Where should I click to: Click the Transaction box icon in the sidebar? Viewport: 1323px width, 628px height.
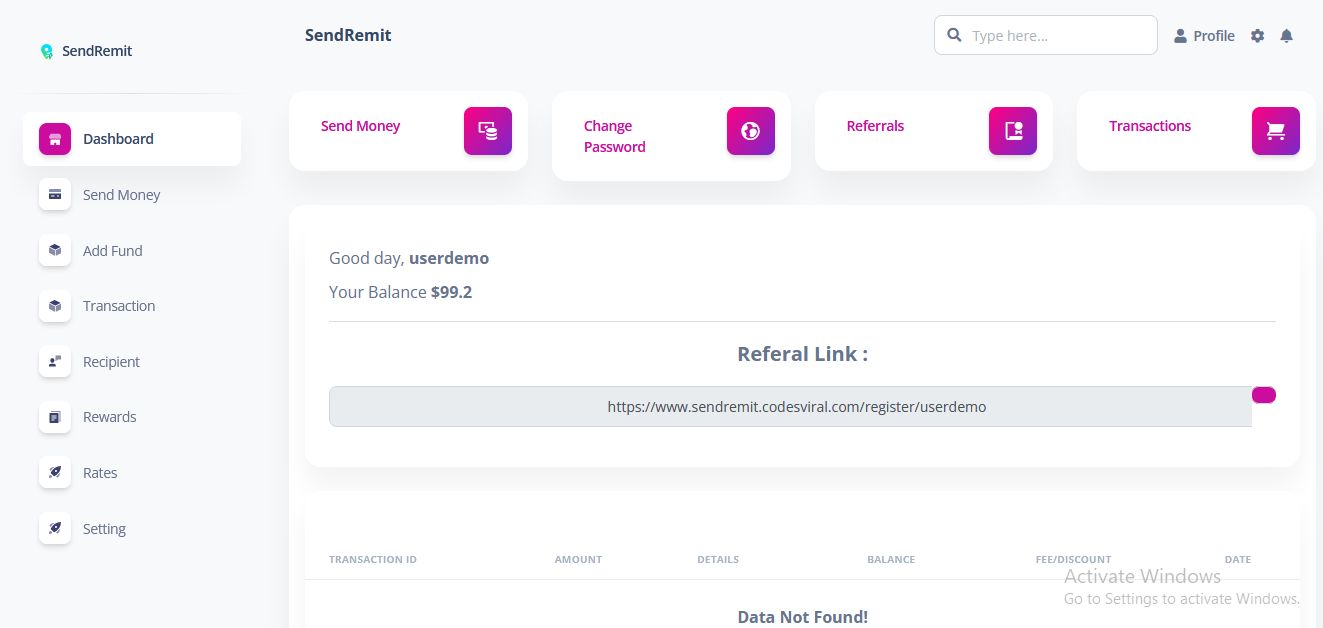click(x=55, y=306)
